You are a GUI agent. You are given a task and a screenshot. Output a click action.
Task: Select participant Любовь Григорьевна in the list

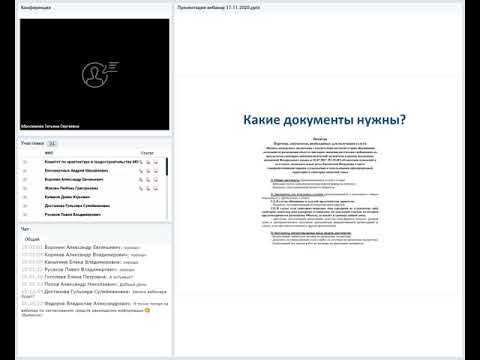tap(71, 188)
